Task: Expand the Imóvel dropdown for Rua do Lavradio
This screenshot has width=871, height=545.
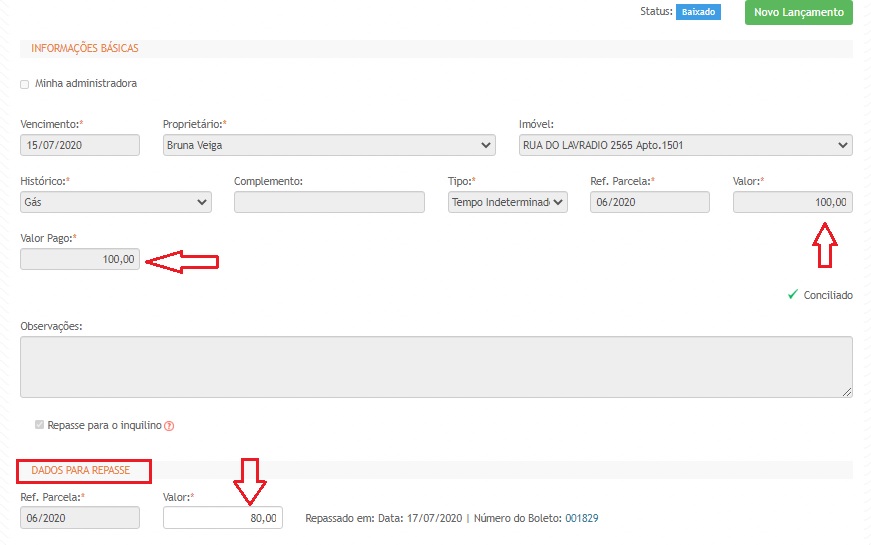Action: (x=685, y=145)
